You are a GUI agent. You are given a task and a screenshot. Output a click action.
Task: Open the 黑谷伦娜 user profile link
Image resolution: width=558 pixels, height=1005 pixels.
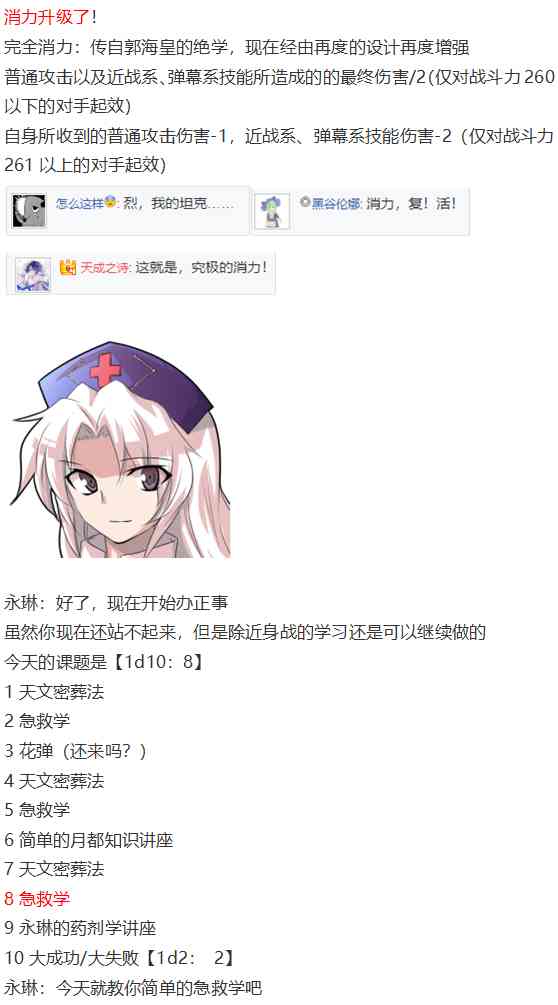(337, 204)
